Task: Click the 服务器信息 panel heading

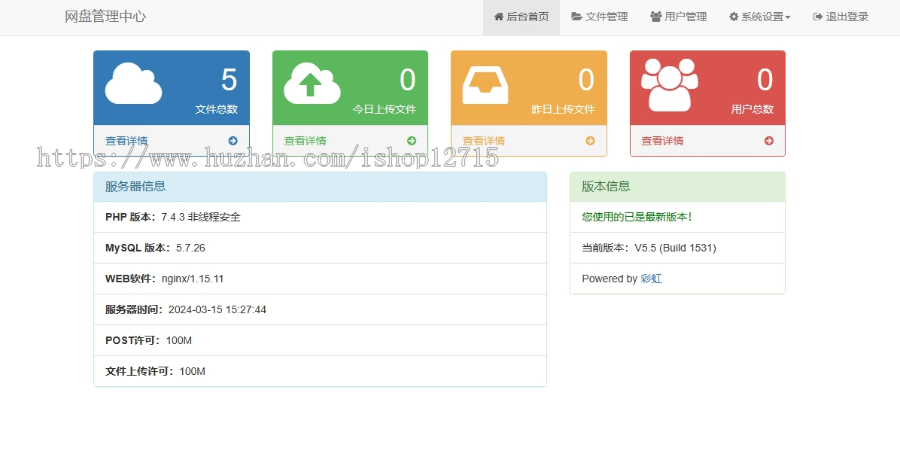Action: pos(320,186)
